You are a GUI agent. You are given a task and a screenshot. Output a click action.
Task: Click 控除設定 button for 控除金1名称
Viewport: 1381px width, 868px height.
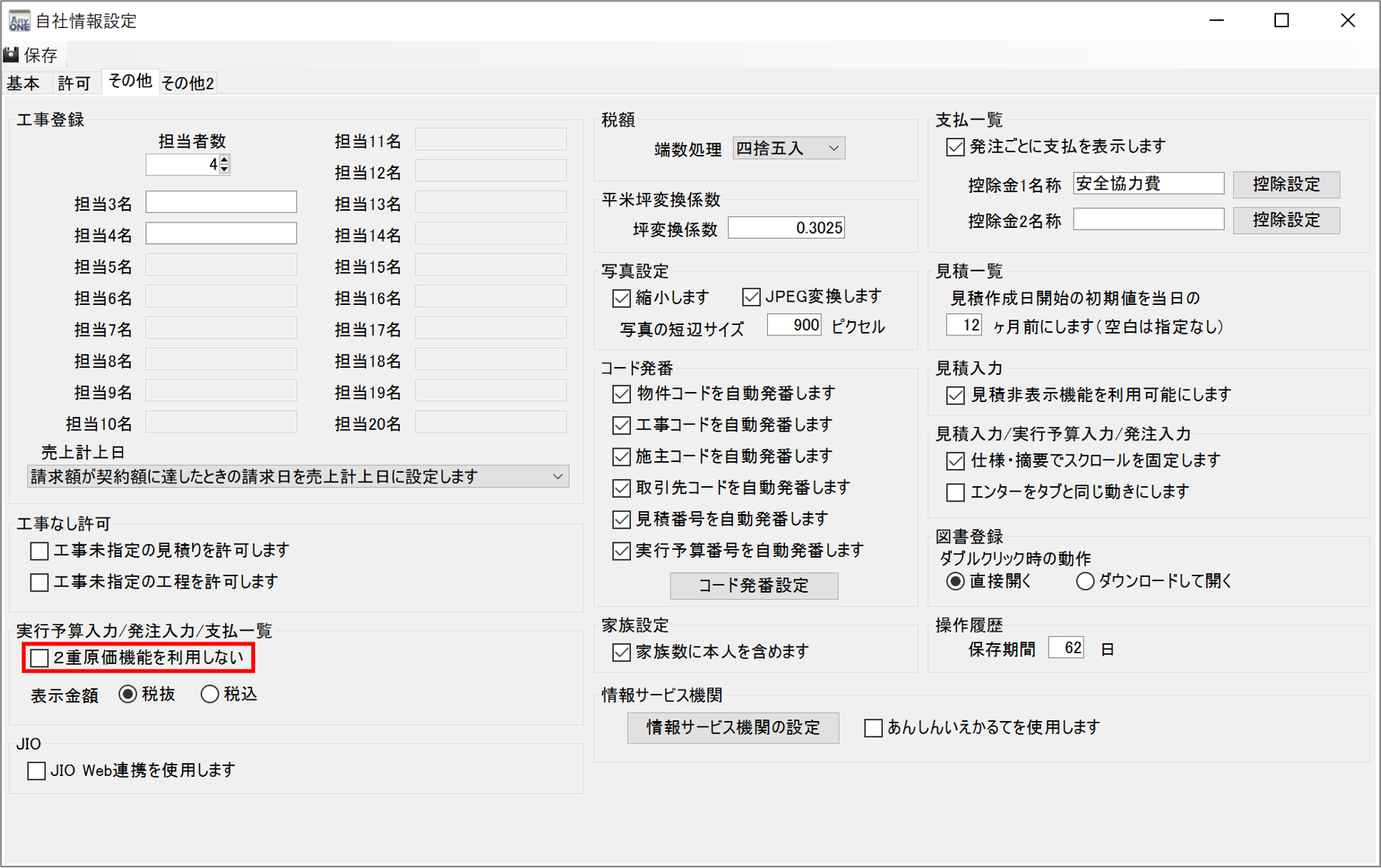1285,184
